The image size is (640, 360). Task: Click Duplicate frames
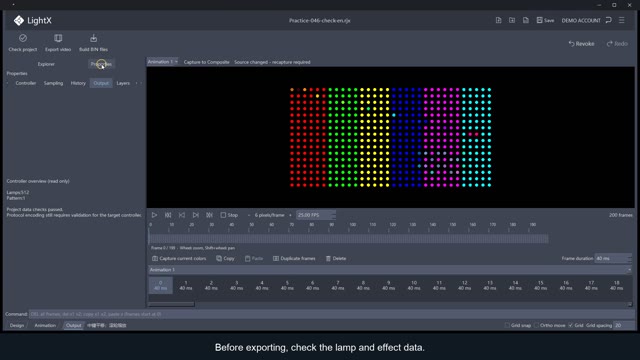pyautogui.click(x=294, y=259)
